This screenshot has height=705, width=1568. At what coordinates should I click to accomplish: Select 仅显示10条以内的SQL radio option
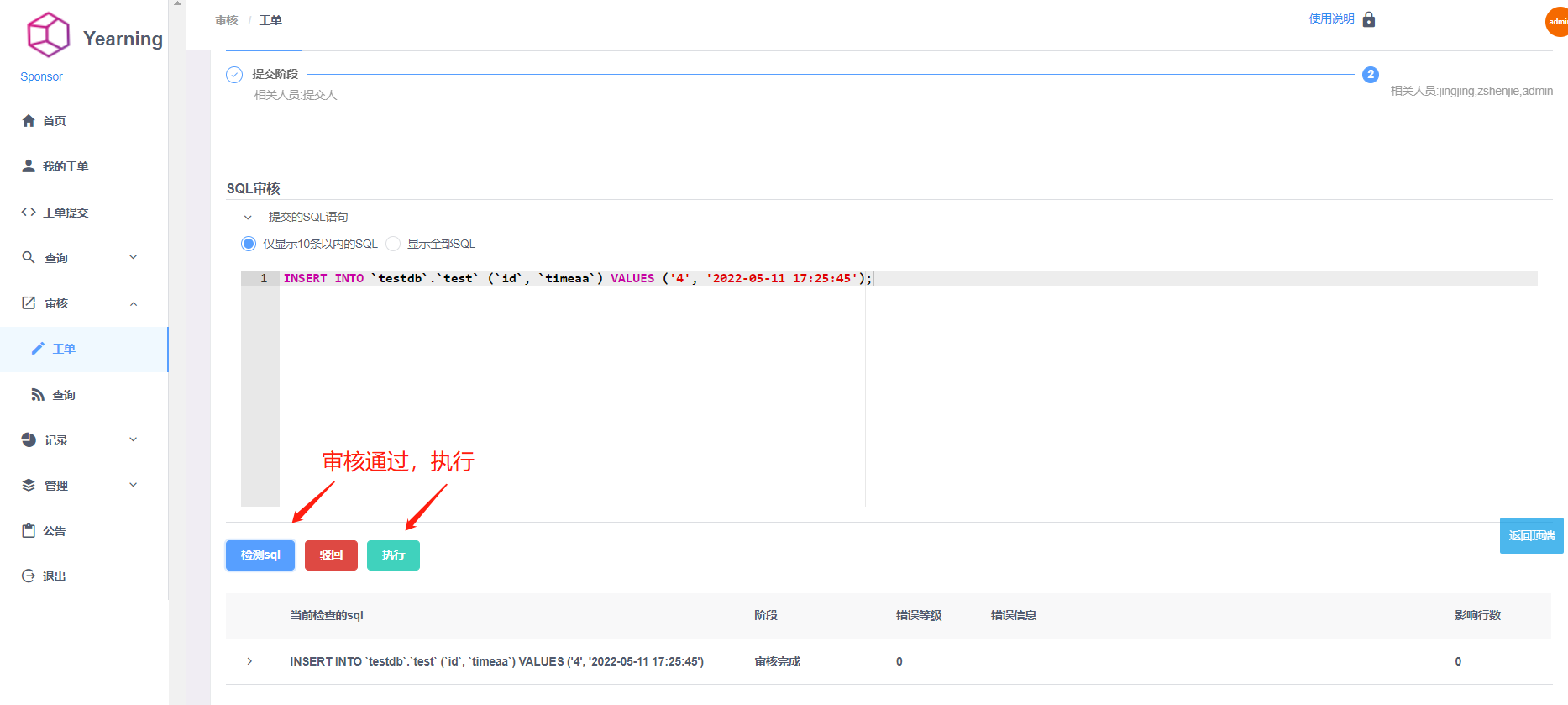[x=249, y=244]
